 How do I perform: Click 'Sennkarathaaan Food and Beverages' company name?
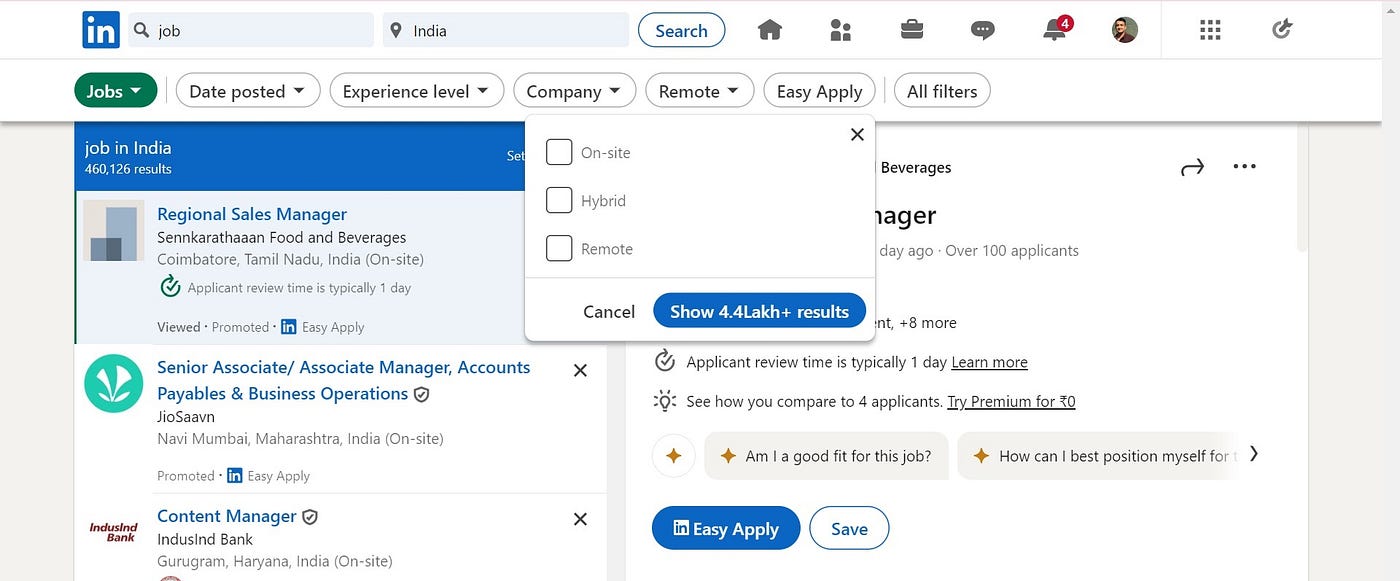click(281, 237)
